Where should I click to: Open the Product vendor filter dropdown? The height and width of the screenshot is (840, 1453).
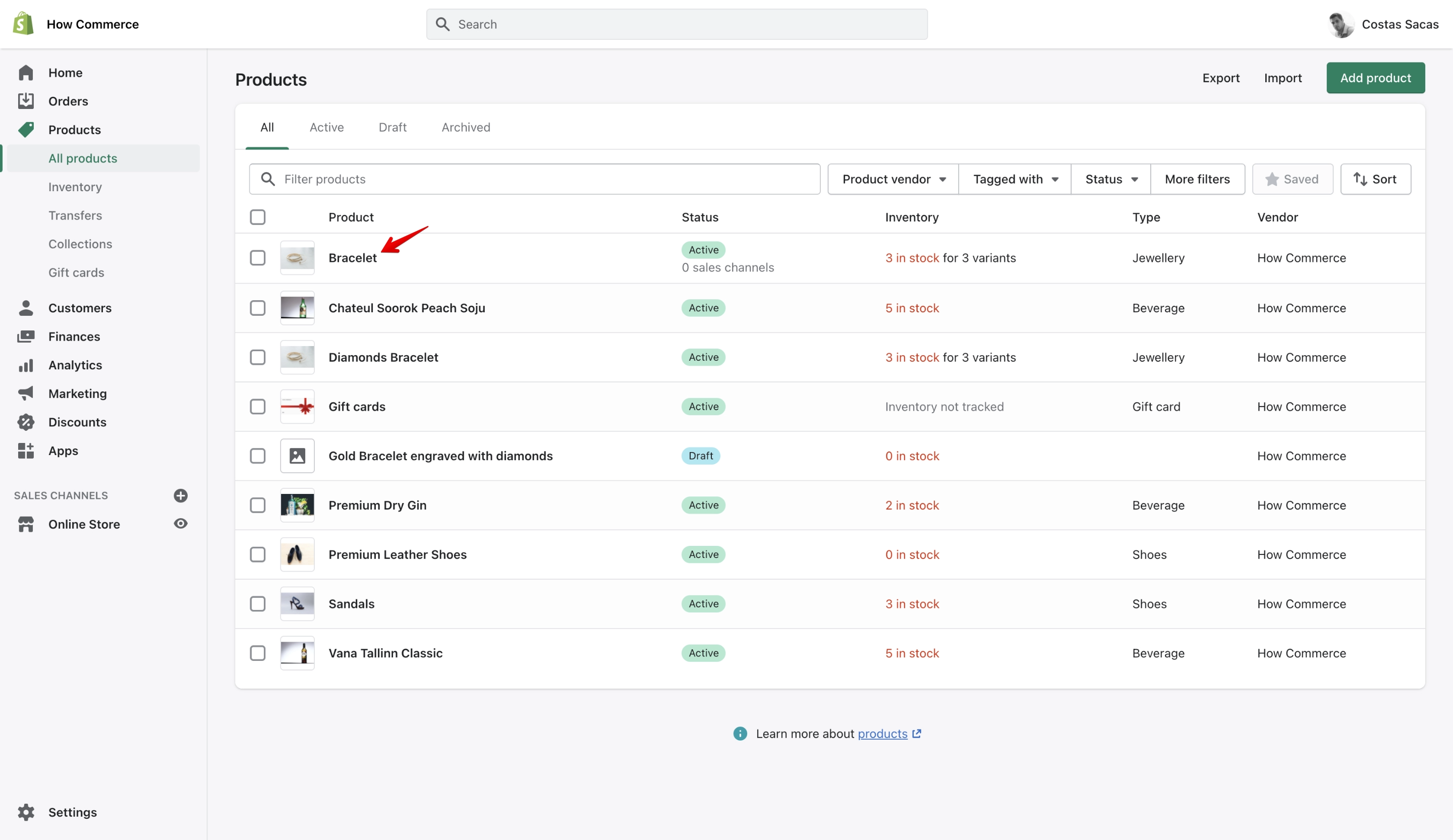point(893,179)
